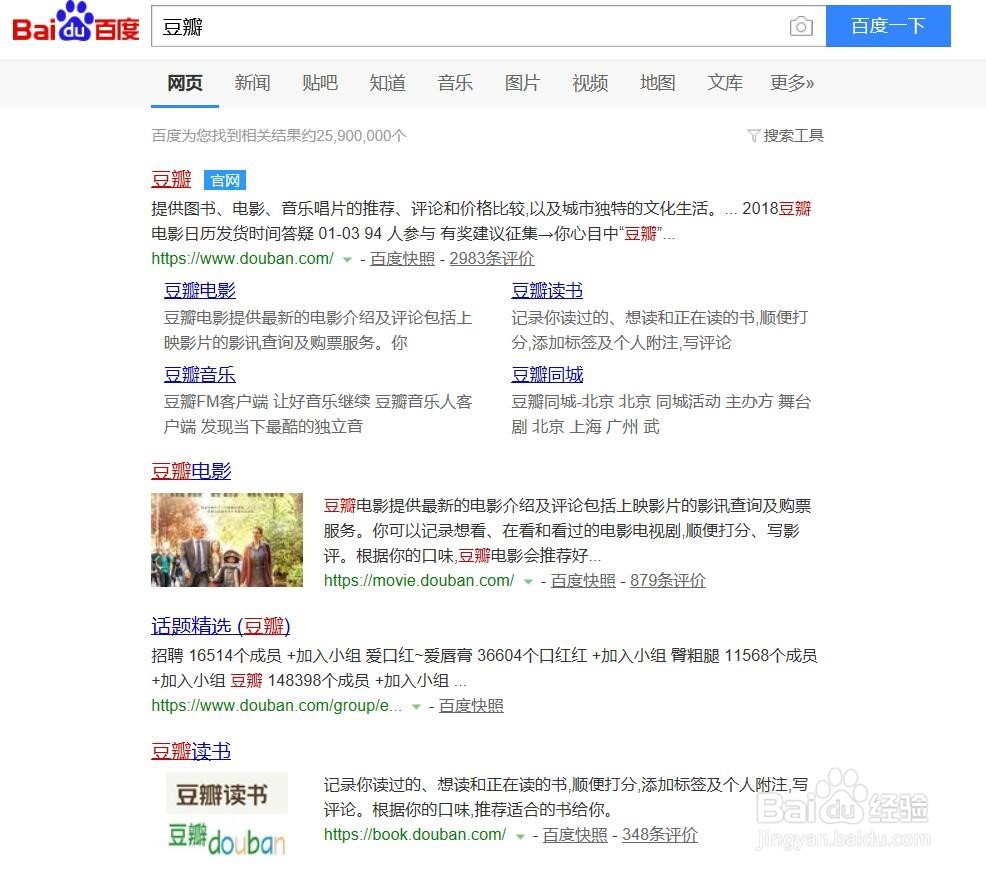Click the https://book.douban.com/ URL

pos(415,835)
